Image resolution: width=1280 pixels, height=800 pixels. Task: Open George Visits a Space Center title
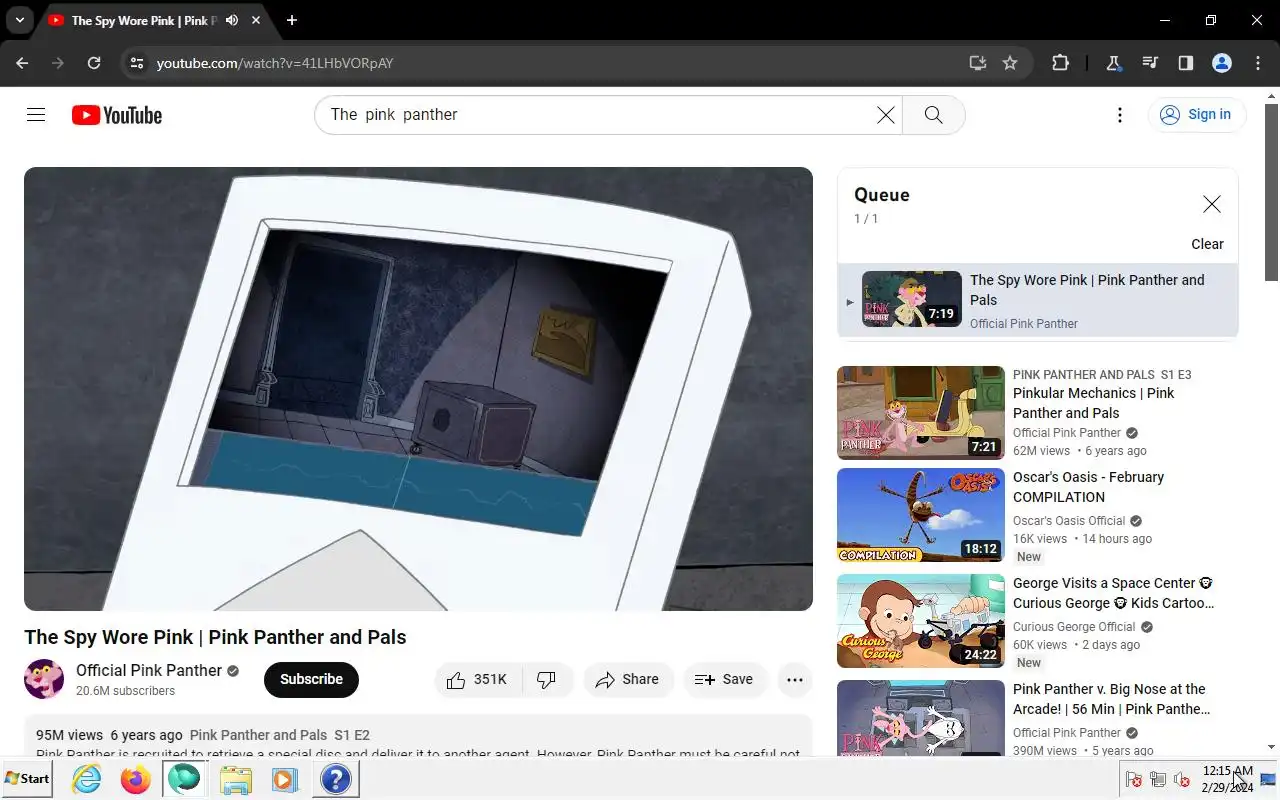pos(1114,593)
